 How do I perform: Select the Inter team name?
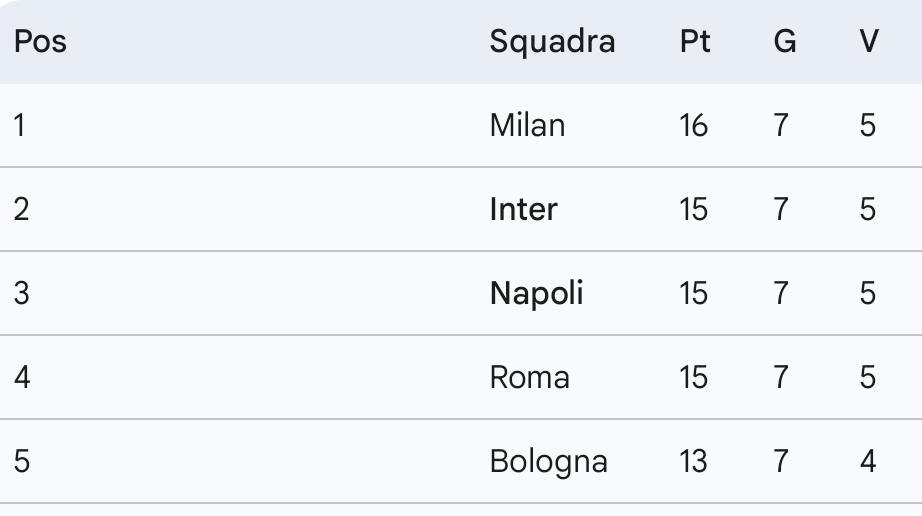(524, 209)
